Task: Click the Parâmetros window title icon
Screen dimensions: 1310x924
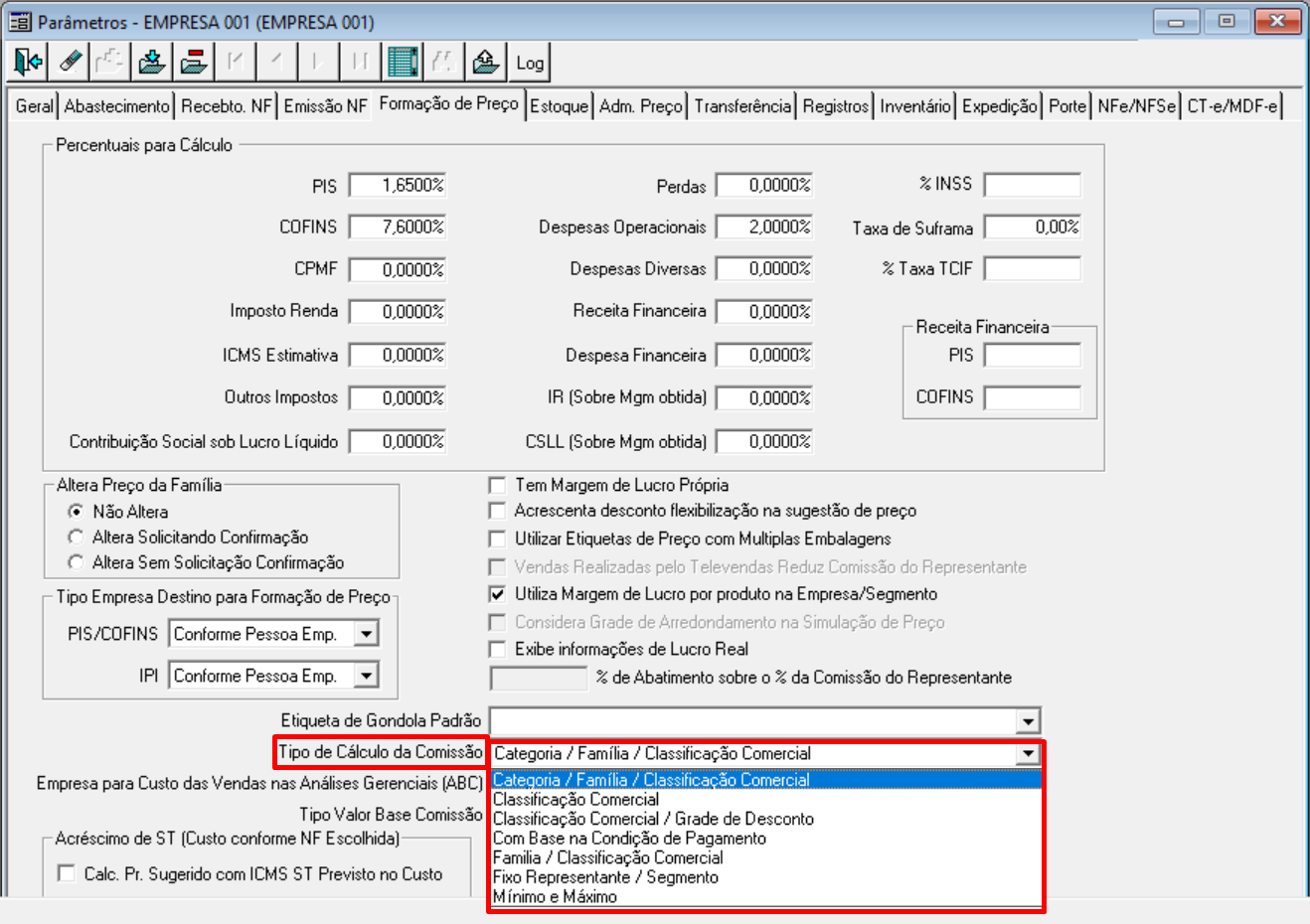Action: tap(20, 21)
